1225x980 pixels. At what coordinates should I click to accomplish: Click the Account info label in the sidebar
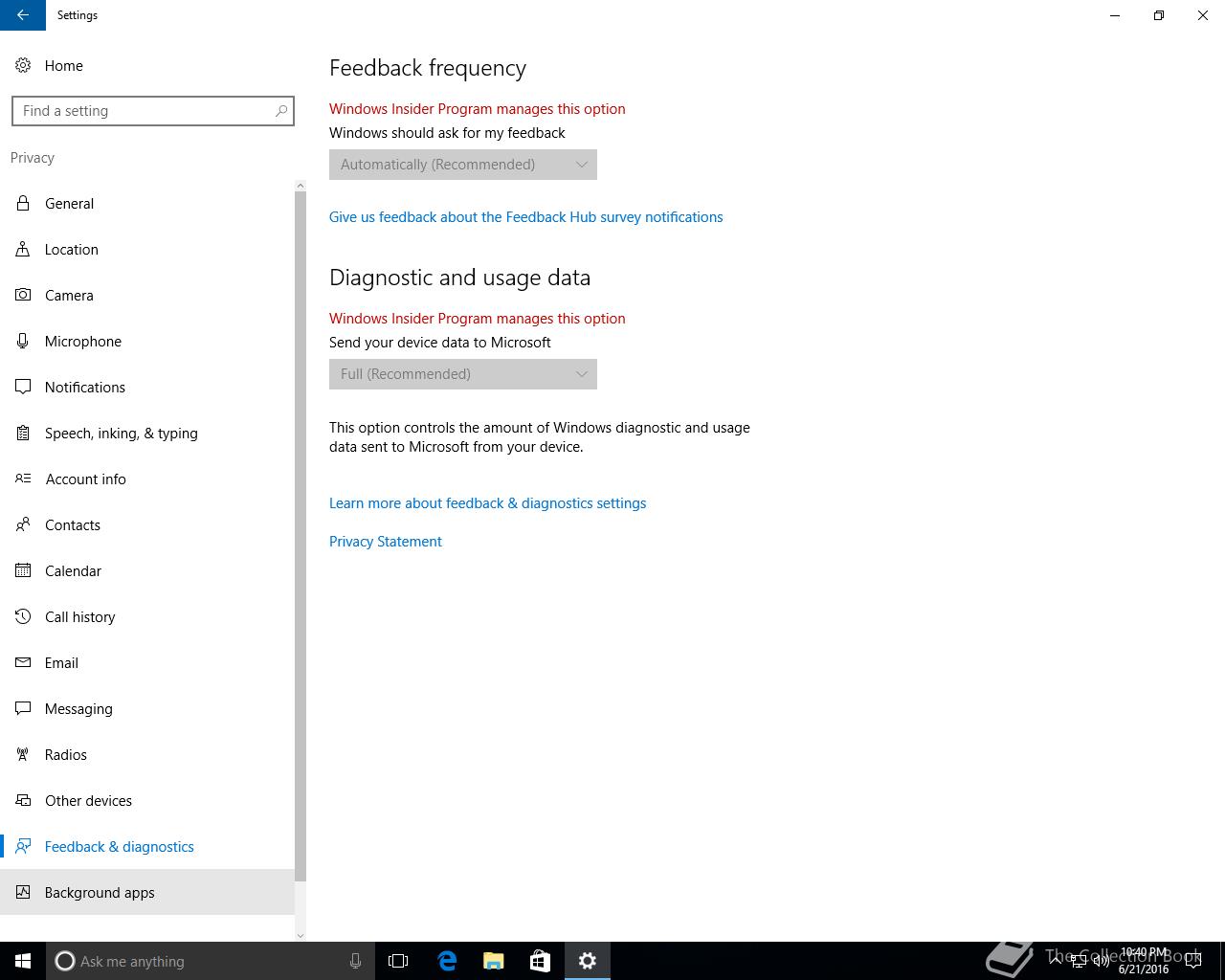[x=86, y=479]
